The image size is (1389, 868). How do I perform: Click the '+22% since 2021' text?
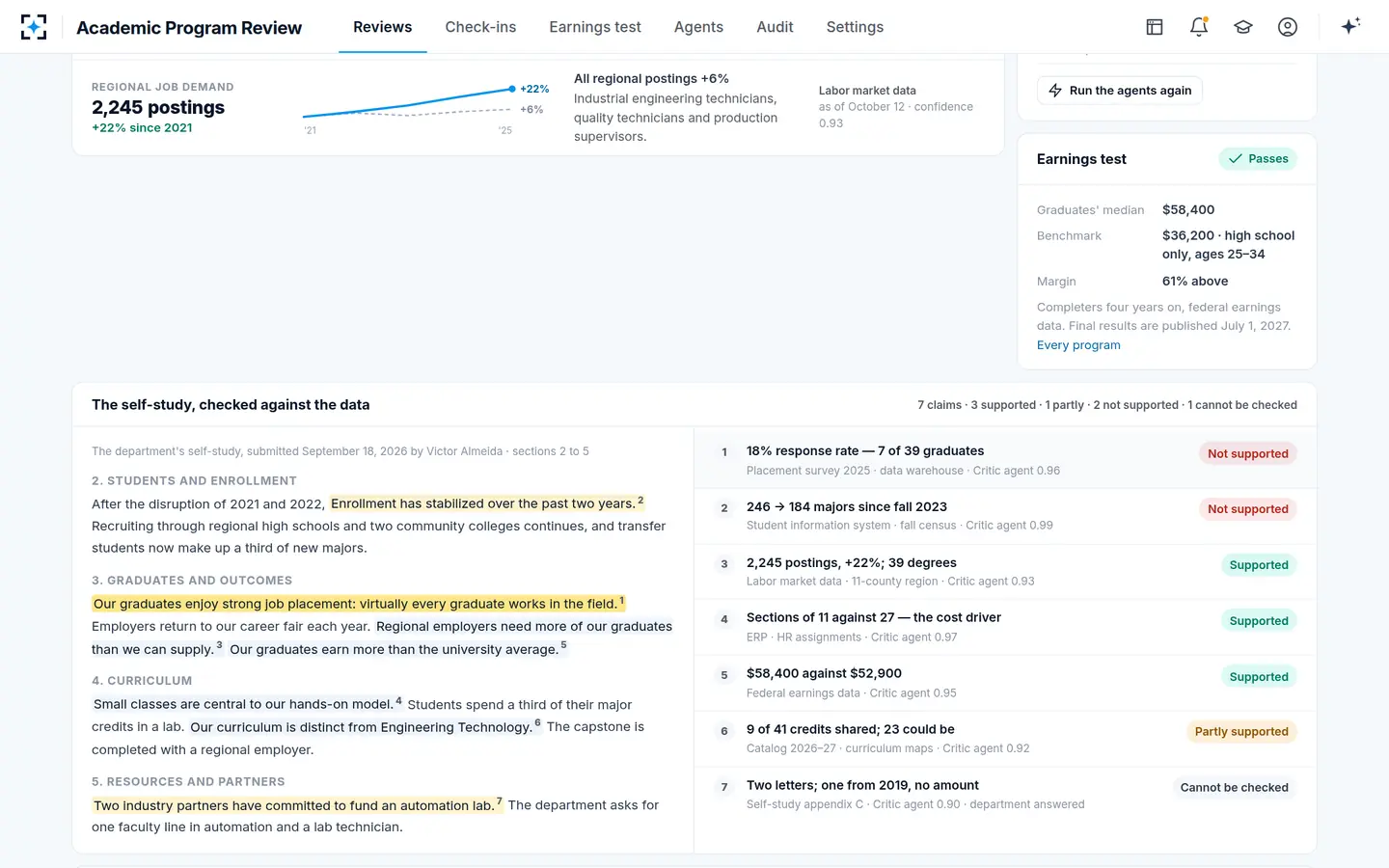142,128
